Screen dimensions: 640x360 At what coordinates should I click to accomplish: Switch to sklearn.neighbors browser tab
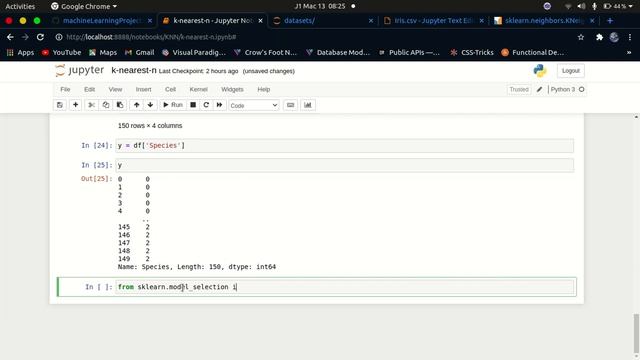click(x=544, y=20)
